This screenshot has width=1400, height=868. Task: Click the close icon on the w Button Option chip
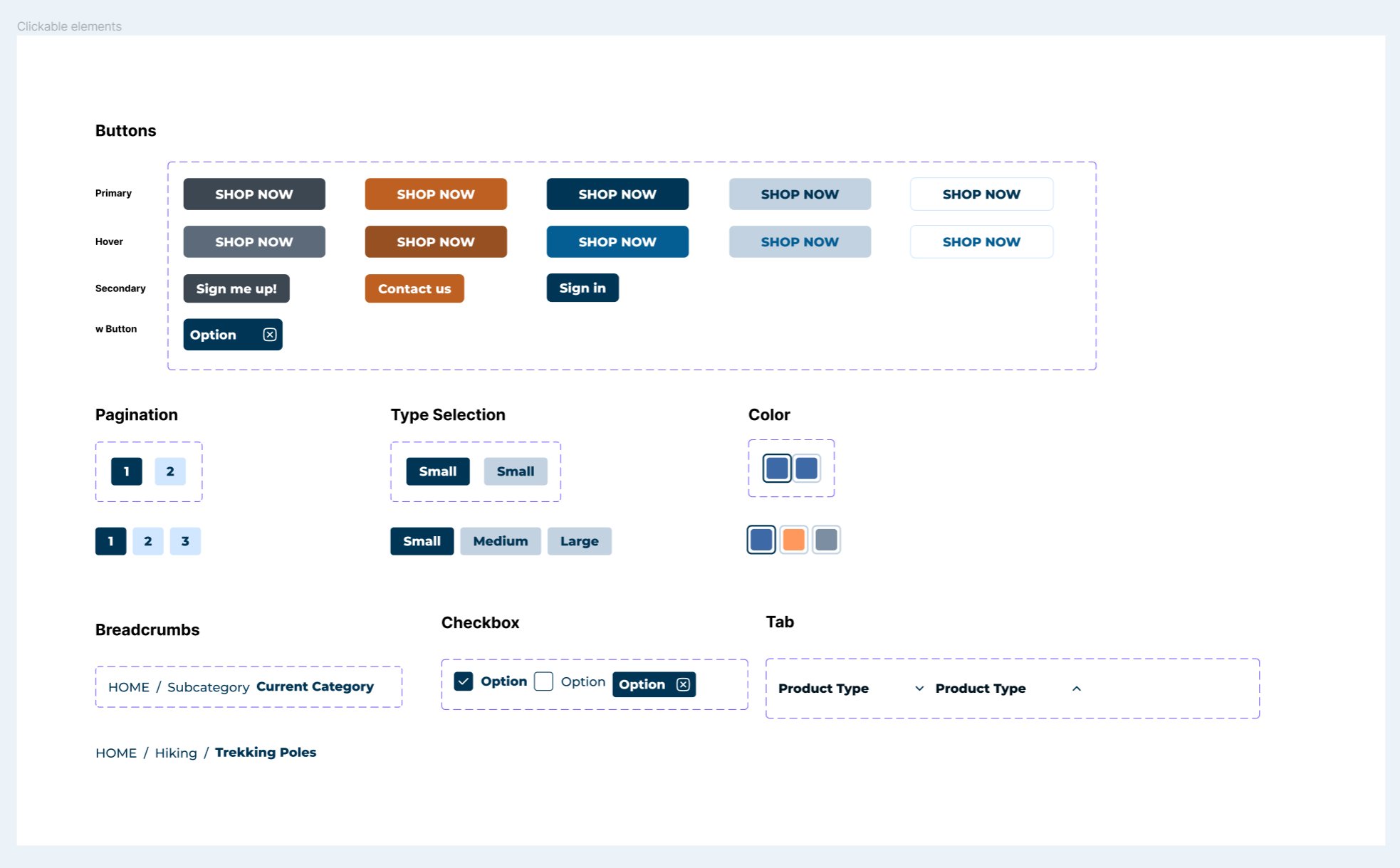pos(270,335)
